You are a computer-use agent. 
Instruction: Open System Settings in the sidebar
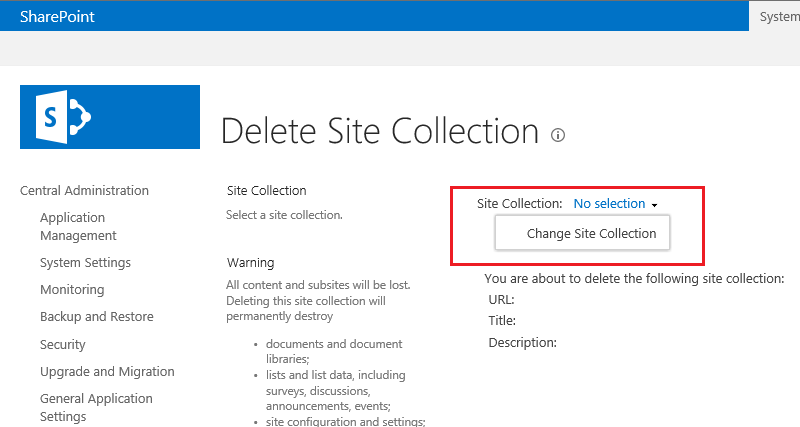85,263
